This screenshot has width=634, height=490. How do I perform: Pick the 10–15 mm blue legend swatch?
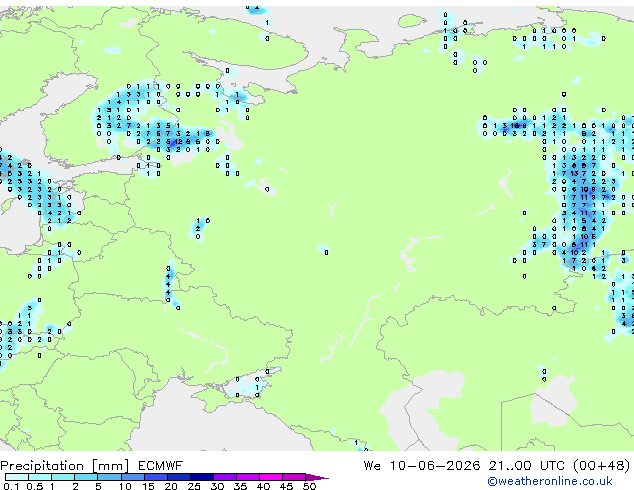(x=132, y=477)
